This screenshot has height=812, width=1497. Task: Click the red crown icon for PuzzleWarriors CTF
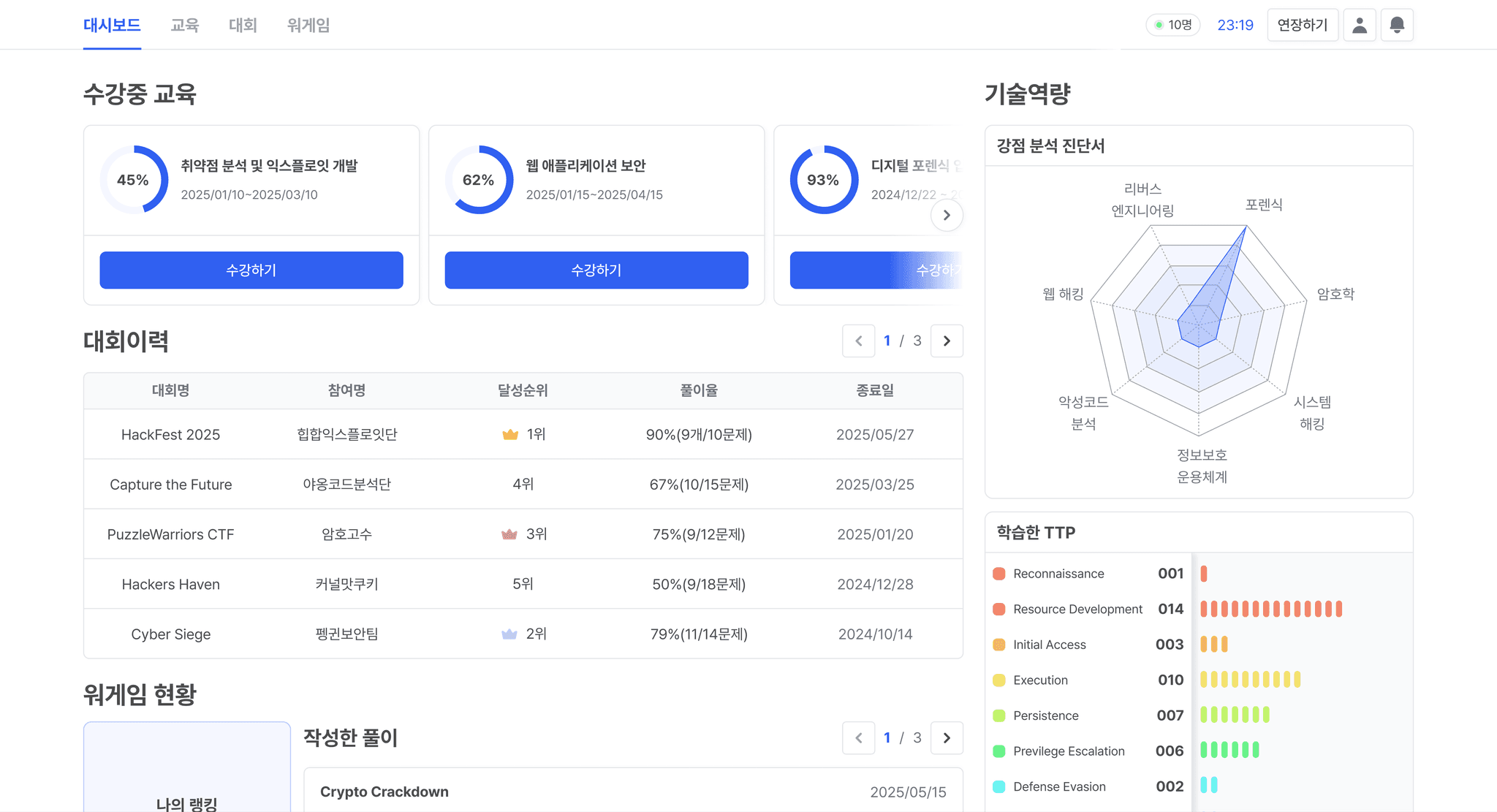[x=509, y=534]
